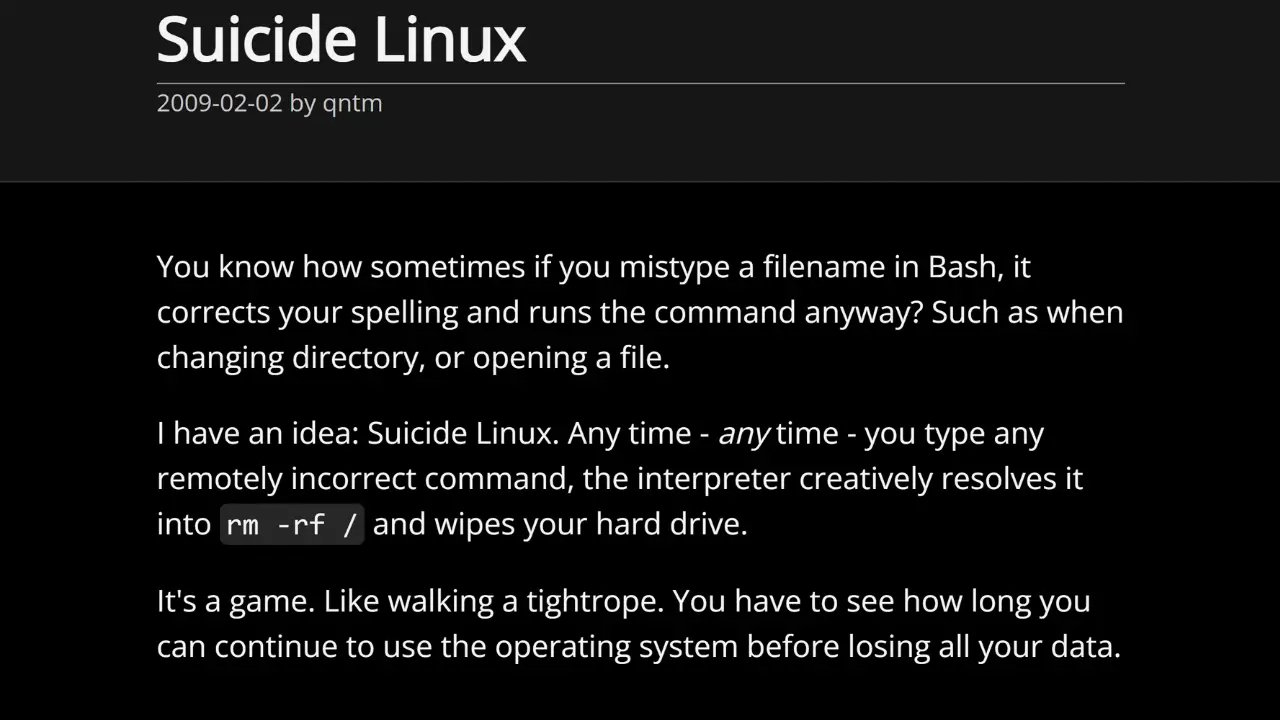Click the word "Bash" in the first paragraph

964,267
